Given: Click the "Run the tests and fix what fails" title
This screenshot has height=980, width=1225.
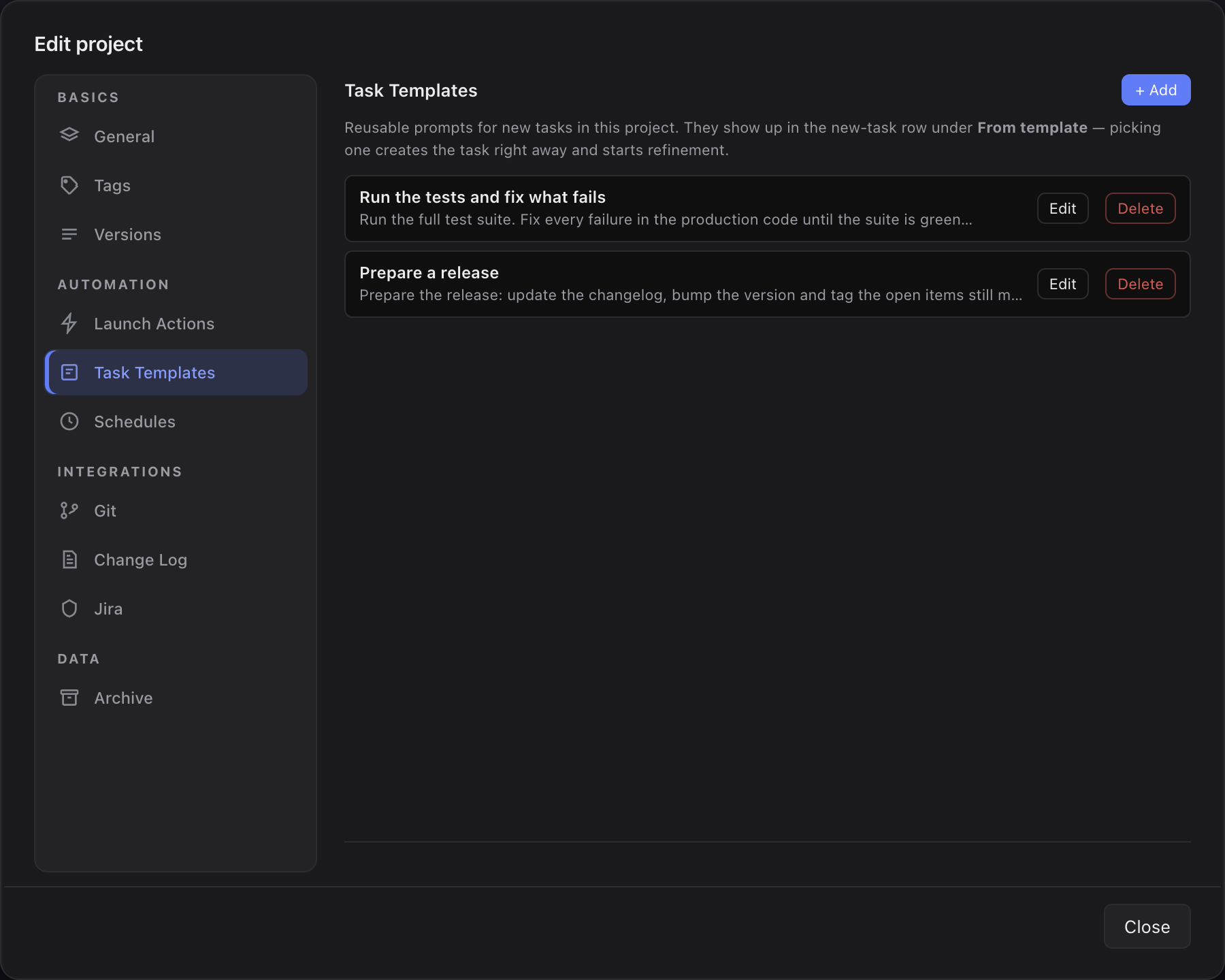Looking at the screenshot, I should point(483,197).
